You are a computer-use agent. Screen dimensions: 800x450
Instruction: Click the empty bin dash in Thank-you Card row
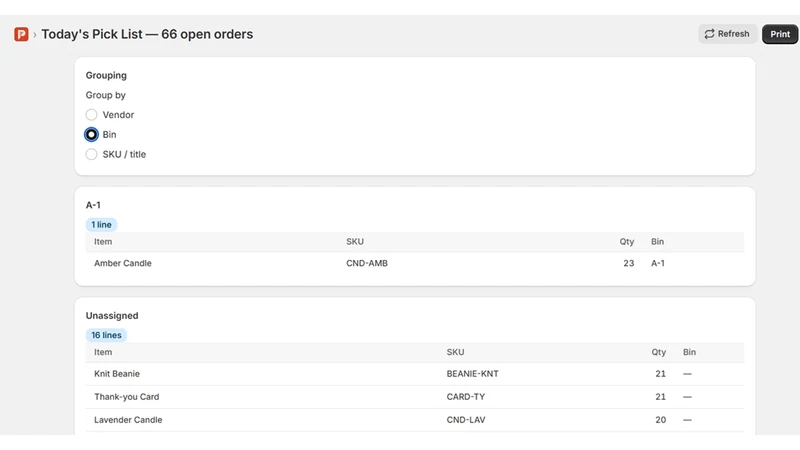(x=687, y=397)
